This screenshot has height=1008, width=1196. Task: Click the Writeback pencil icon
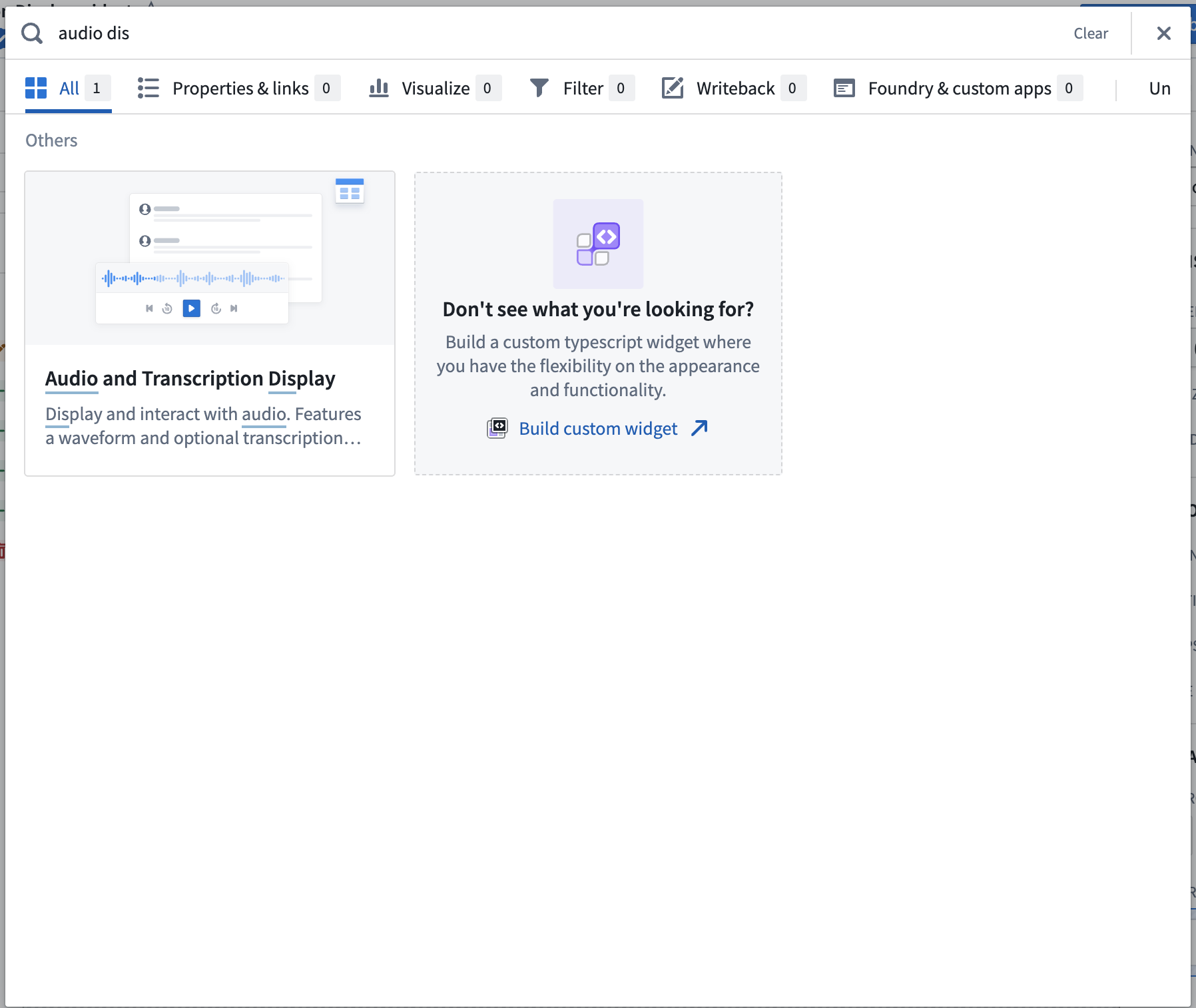[673, 88]
